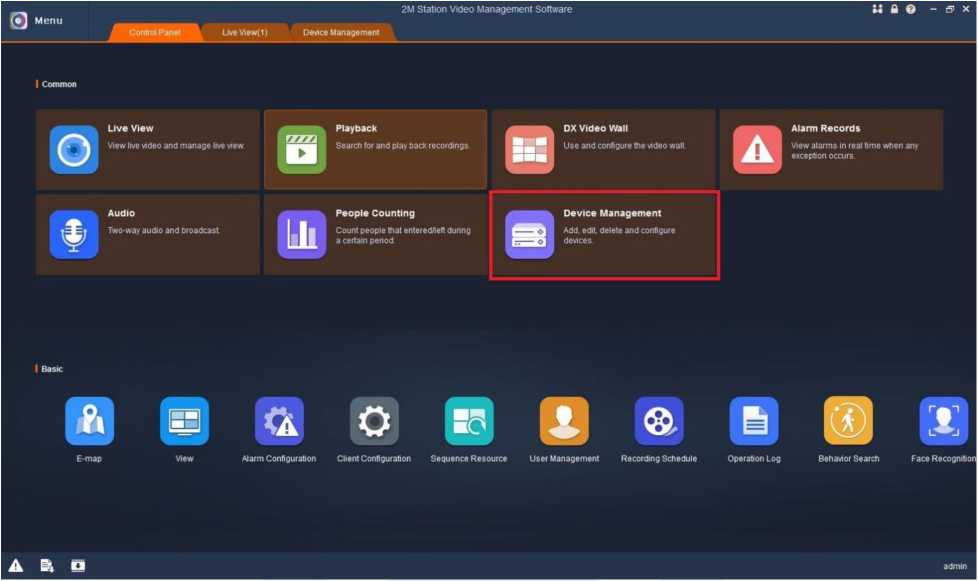Select the DX Video Wall tile
This screenshot has width=978, height=581.
tap(603, 150)
